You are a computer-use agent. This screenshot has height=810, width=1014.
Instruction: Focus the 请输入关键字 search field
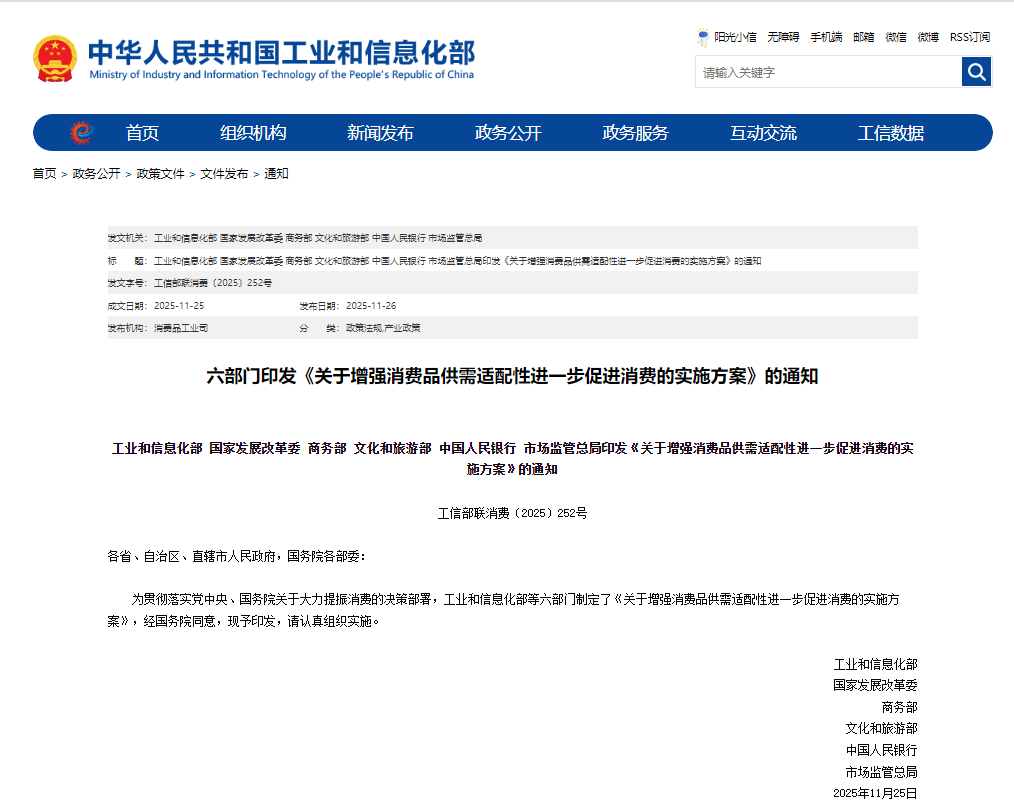coord(828,72)
